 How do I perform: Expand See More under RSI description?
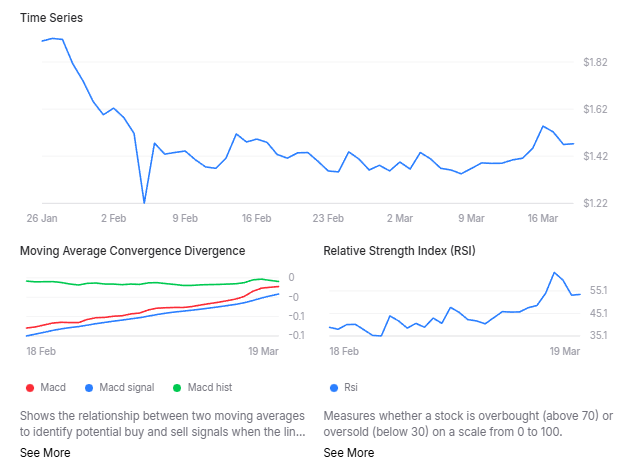click(x=349, y=453)
